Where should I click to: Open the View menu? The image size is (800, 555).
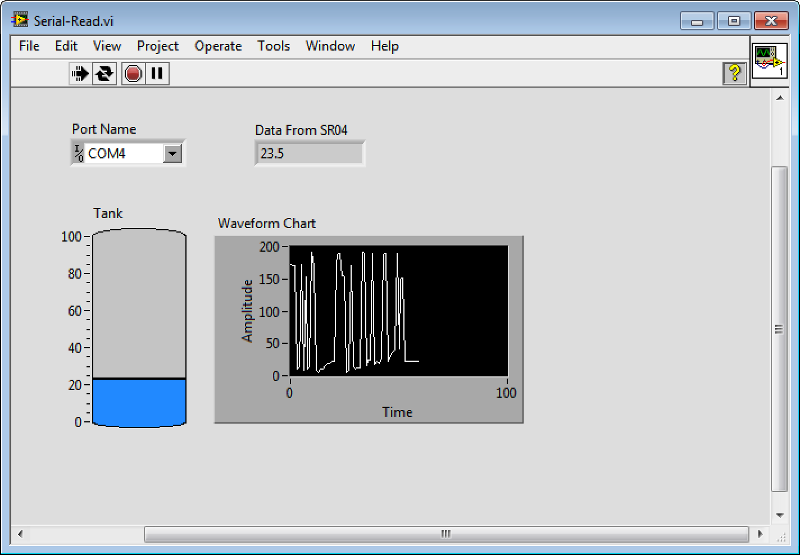click(107, 46)
